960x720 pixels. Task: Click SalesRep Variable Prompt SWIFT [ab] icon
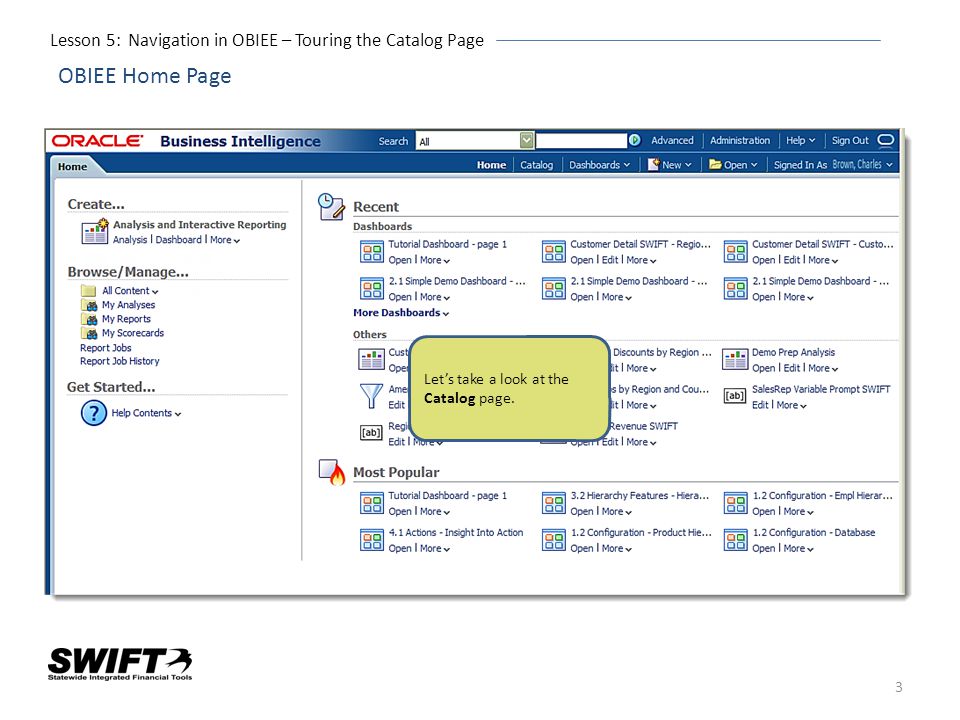[735, 396]
